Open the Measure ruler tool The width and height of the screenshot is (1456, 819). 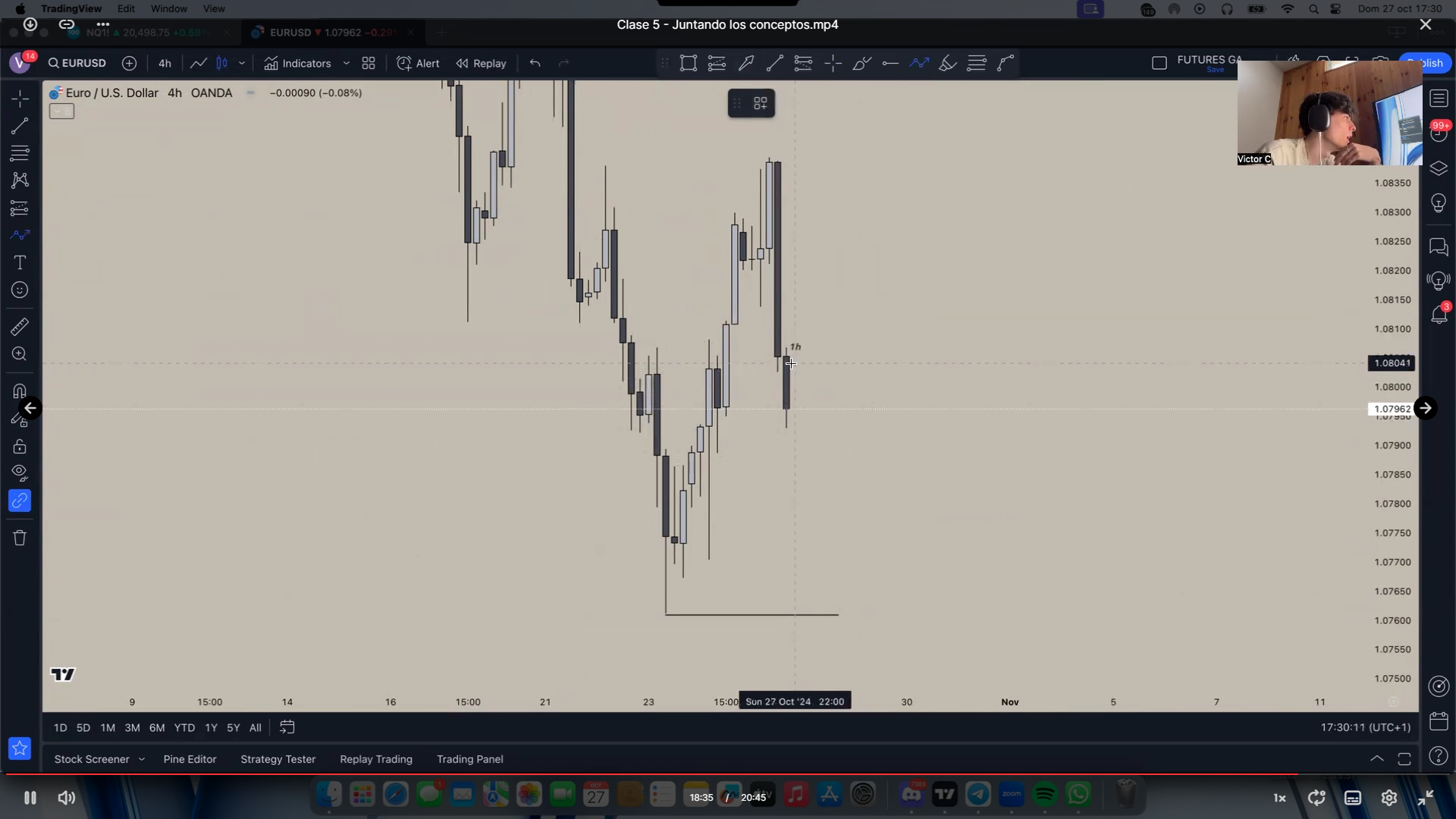coord(20,327)
